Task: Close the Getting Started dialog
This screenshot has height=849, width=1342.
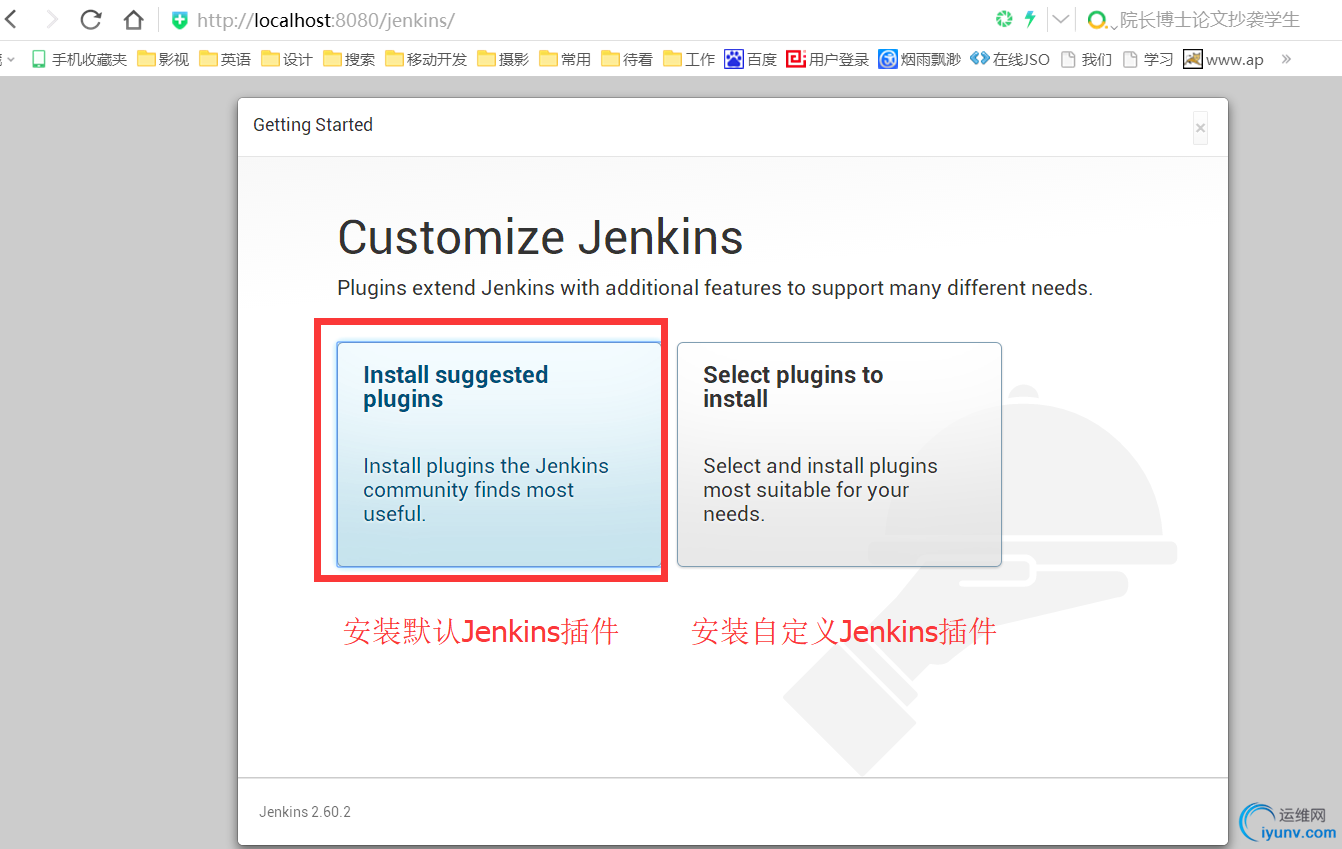Action: [x=1200, y=128]
